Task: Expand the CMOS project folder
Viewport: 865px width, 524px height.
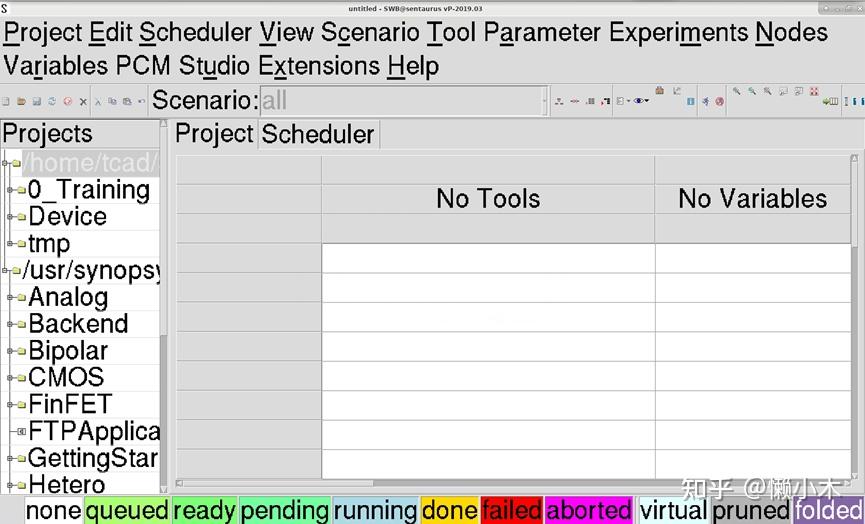Action: pos(10,378)
